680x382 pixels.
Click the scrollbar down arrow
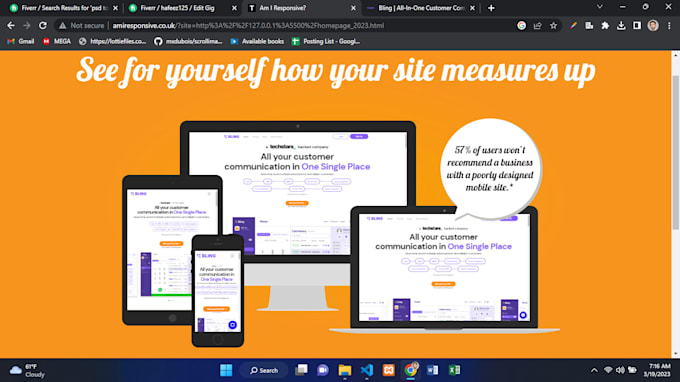click(x=676, y=354)
